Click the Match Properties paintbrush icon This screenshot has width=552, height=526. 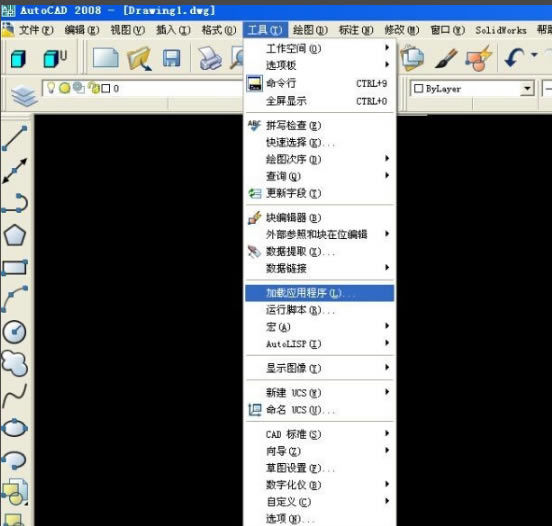446,58
